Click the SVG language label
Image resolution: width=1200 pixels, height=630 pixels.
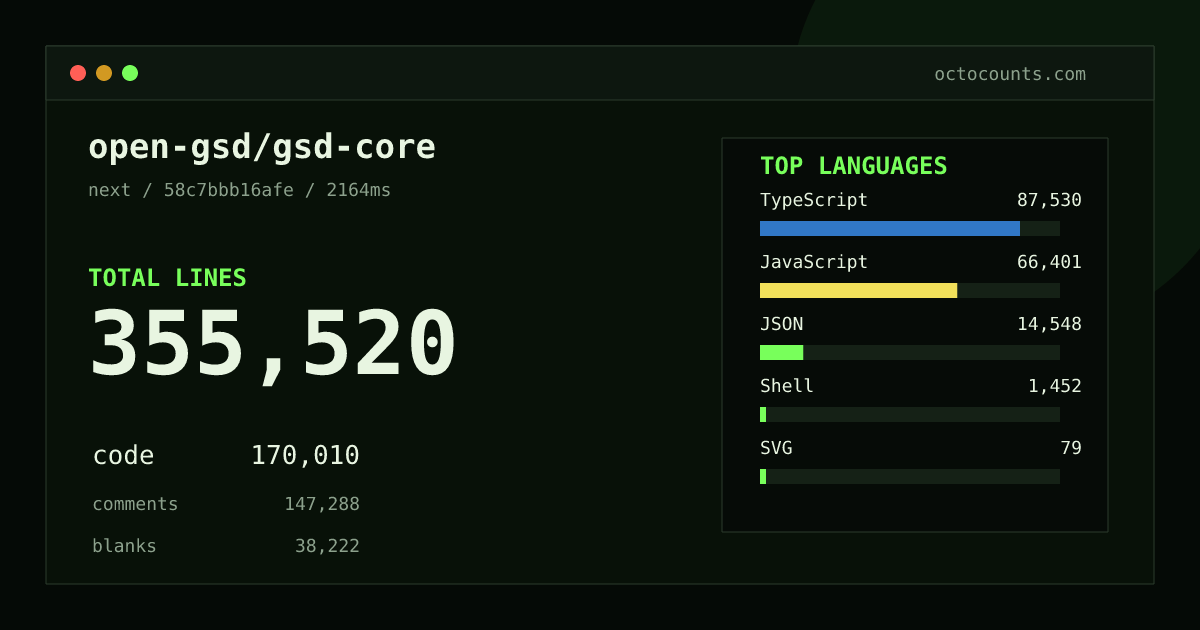[x=776, y=448]
